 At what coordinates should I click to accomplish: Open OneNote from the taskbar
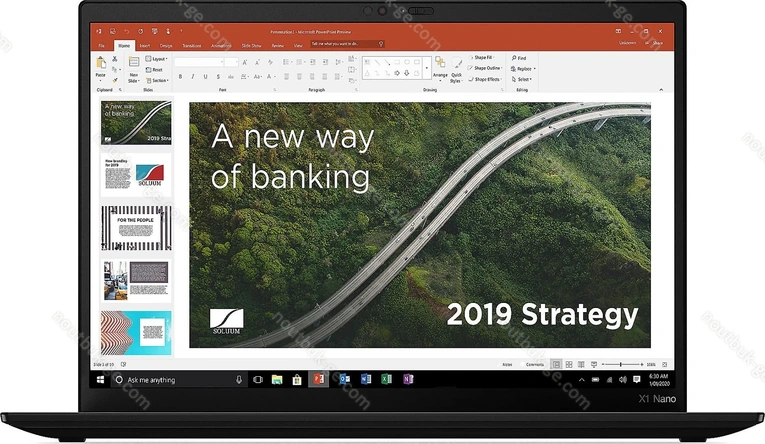(408, 379)
